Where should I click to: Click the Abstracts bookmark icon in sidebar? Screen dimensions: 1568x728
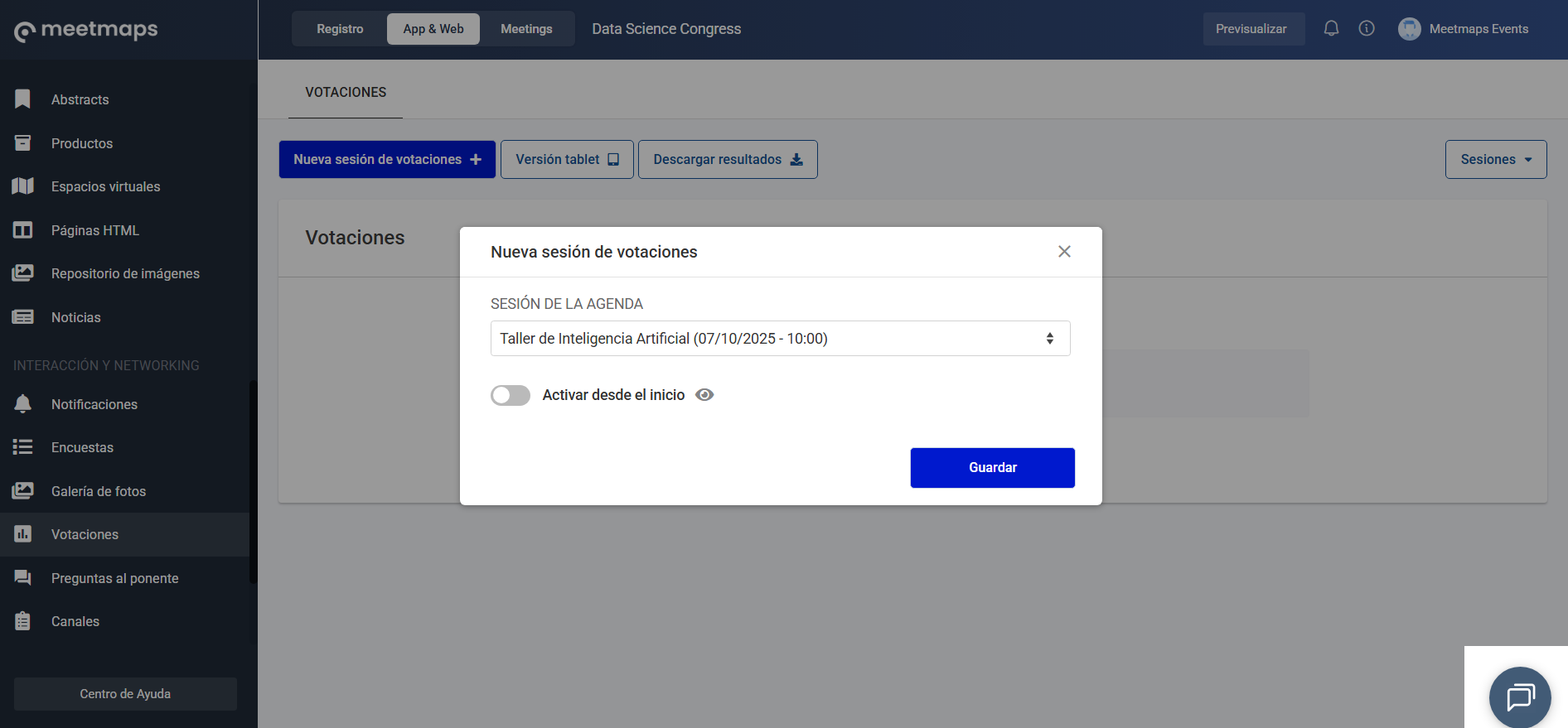click(23, 99)
